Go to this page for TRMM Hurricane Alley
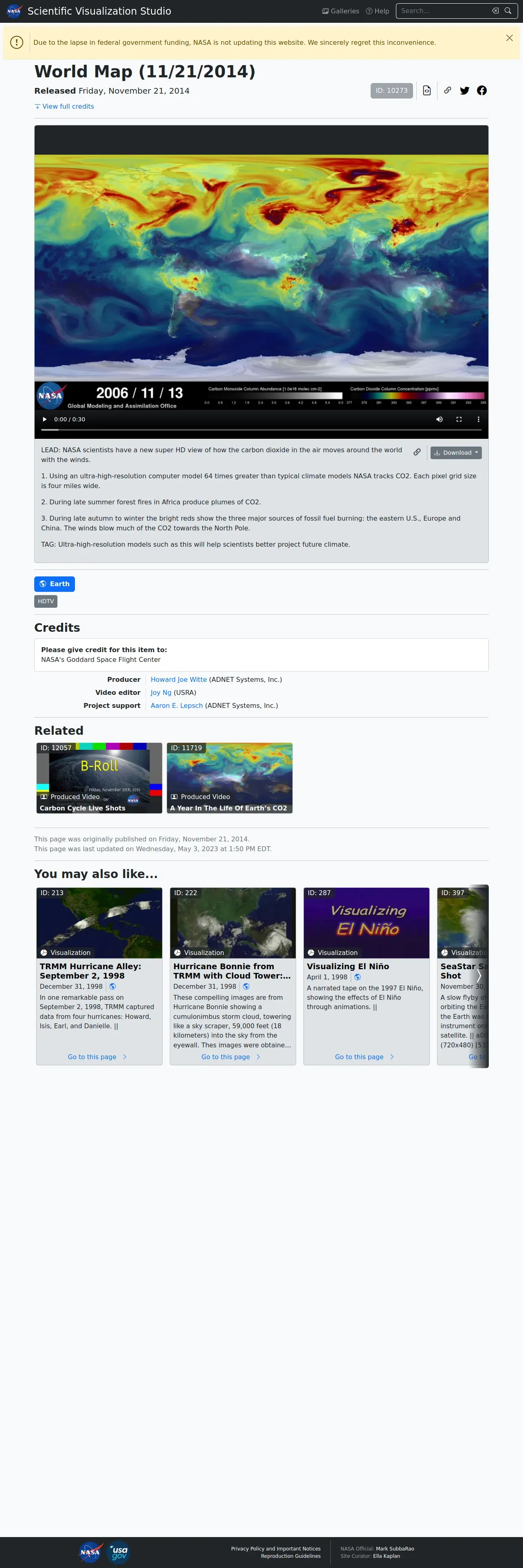 pyautogui.click(x=97, y=1057)
